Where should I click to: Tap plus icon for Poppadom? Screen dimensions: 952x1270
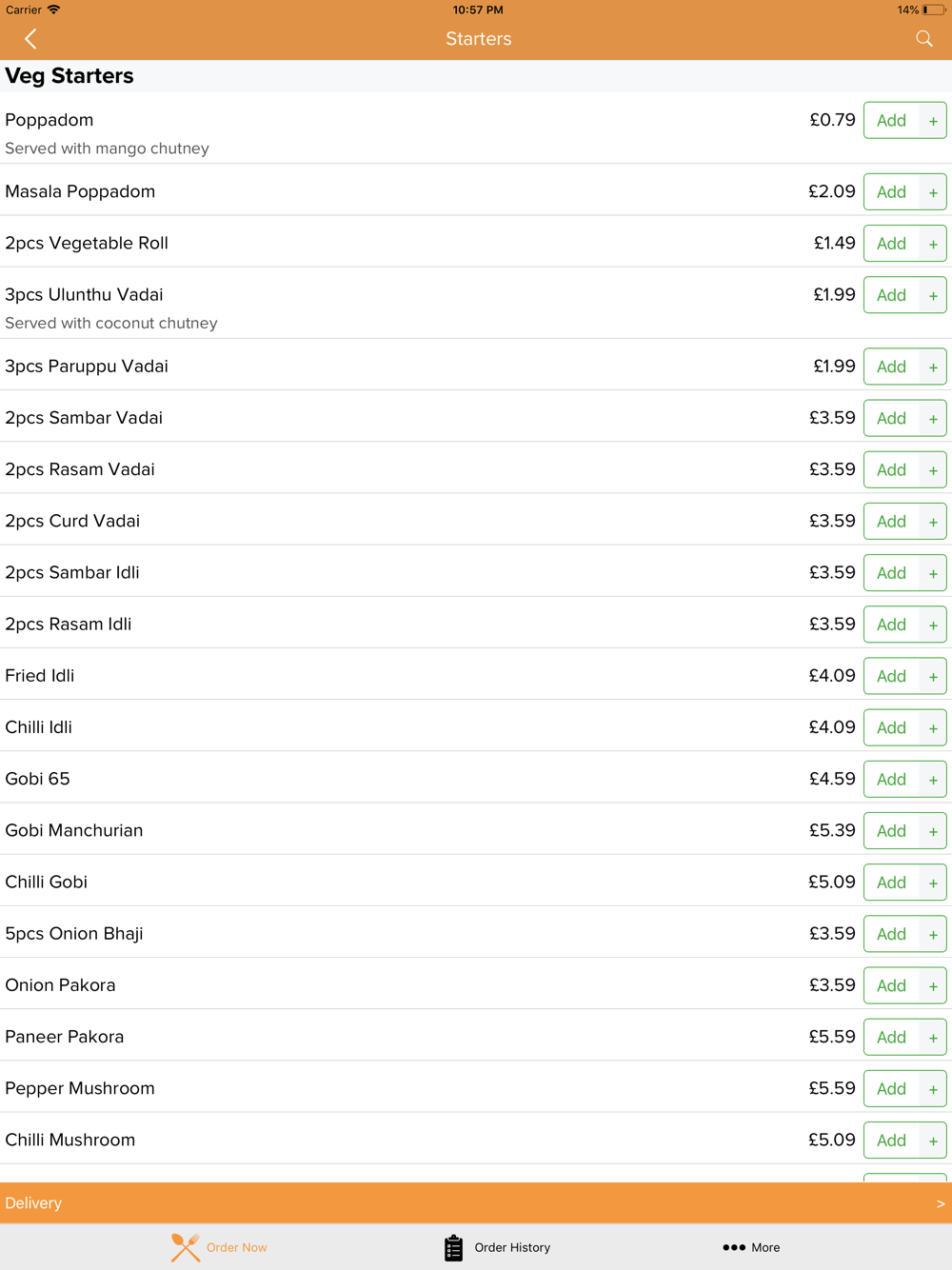tap(933, 121)
